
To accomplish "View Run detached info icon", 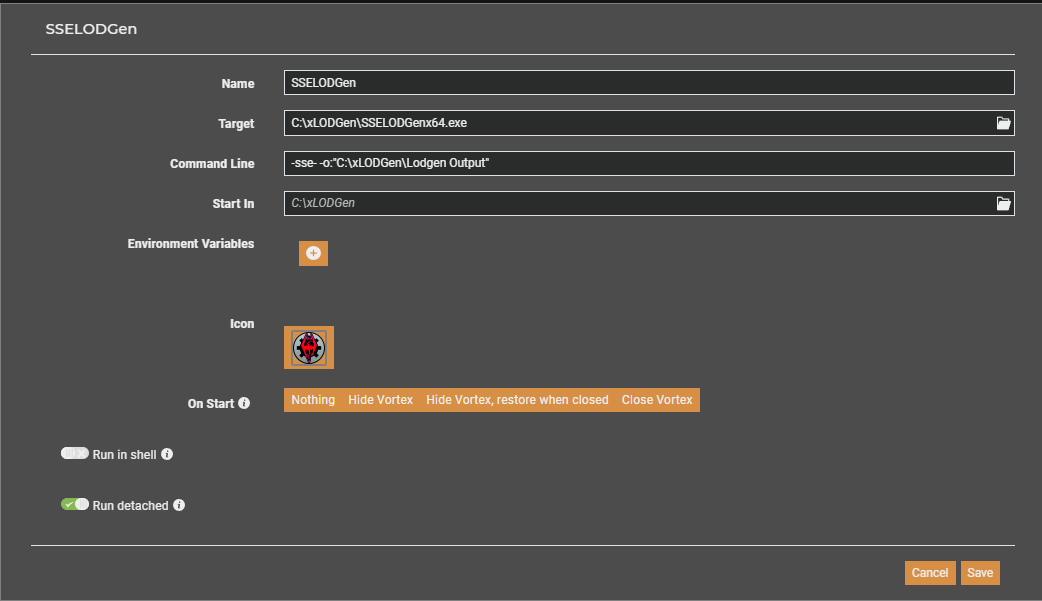I will [179, 505].
